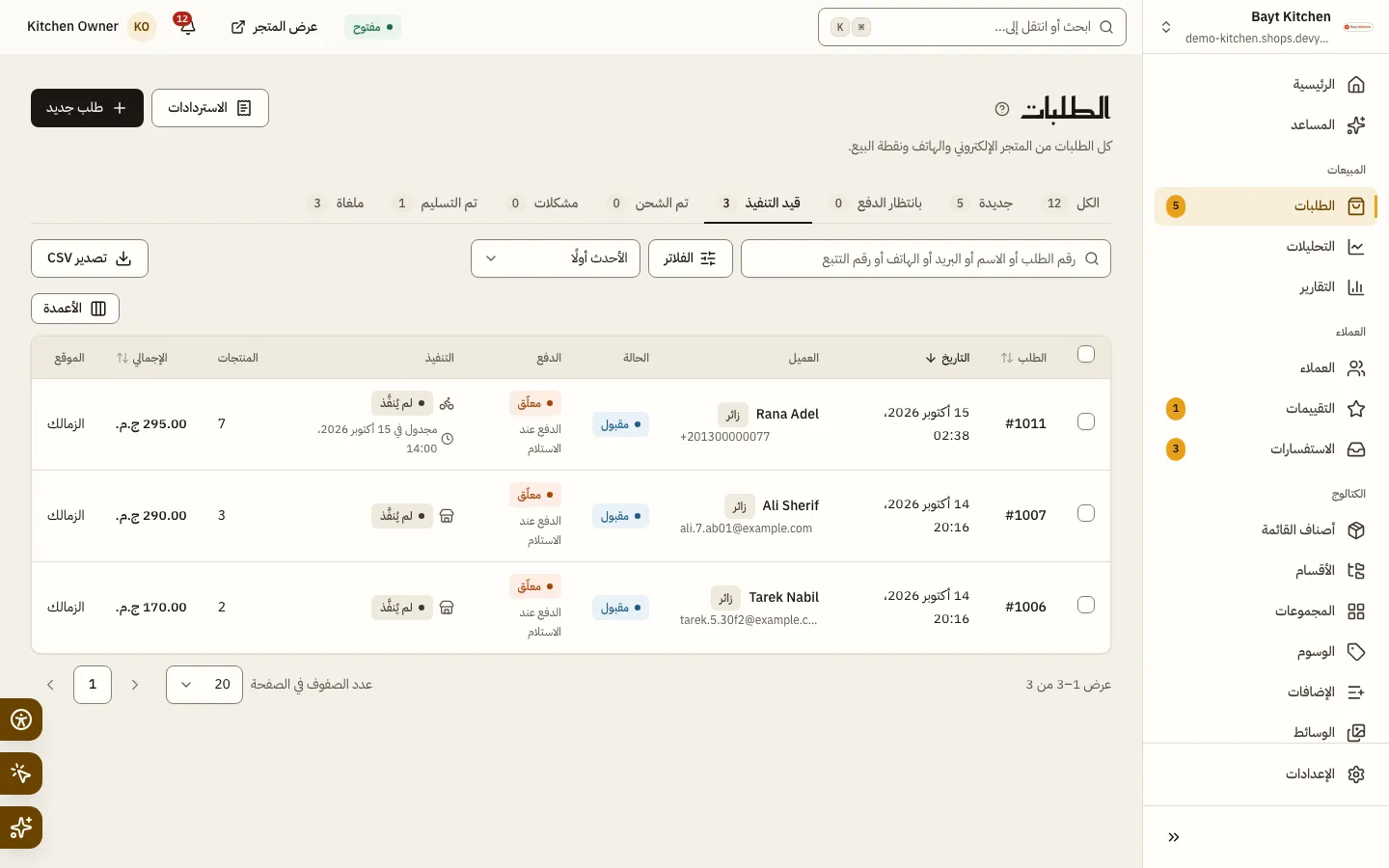The image size is (1389, 868).
Task: Click طلب جديد new order button
Action: (x=87, y=108)
